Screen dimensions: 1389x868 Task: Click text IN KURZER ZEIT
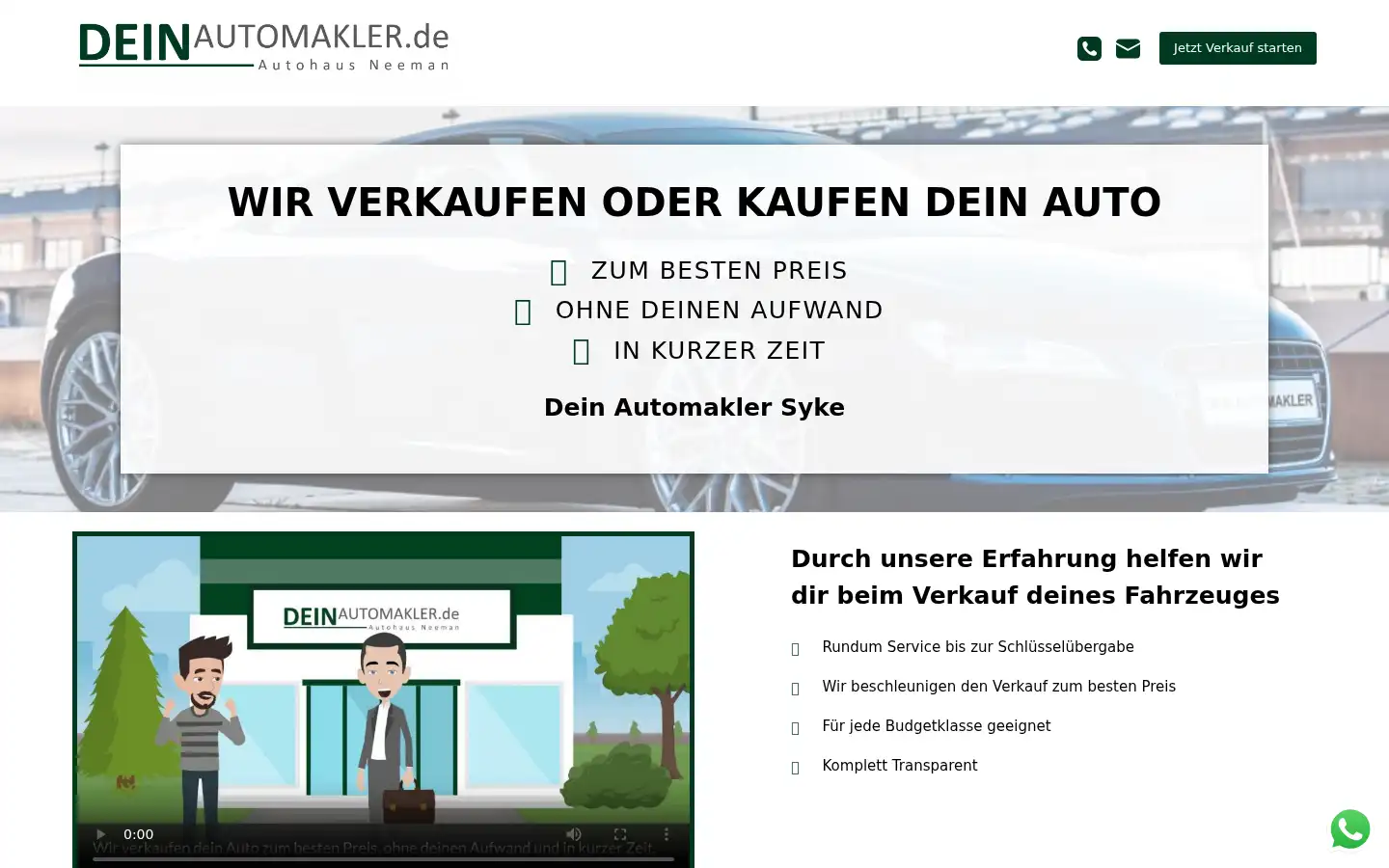click(x=720, y=351)
